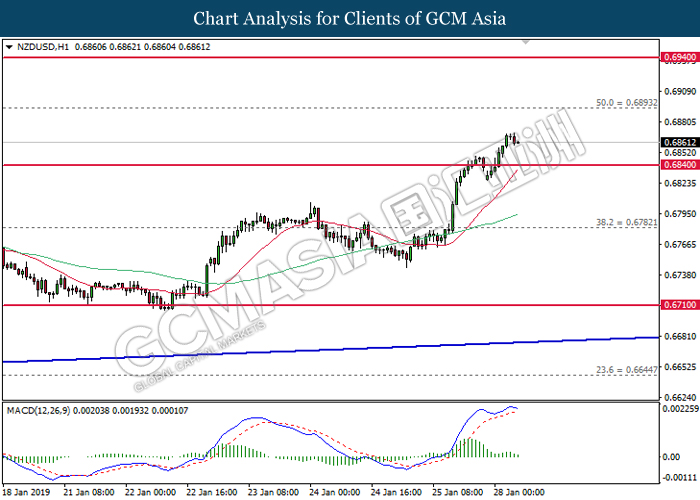
Task: Click the 21 Jan 08:00 time label
Action: pyautogui.click(x=89, y=492)
